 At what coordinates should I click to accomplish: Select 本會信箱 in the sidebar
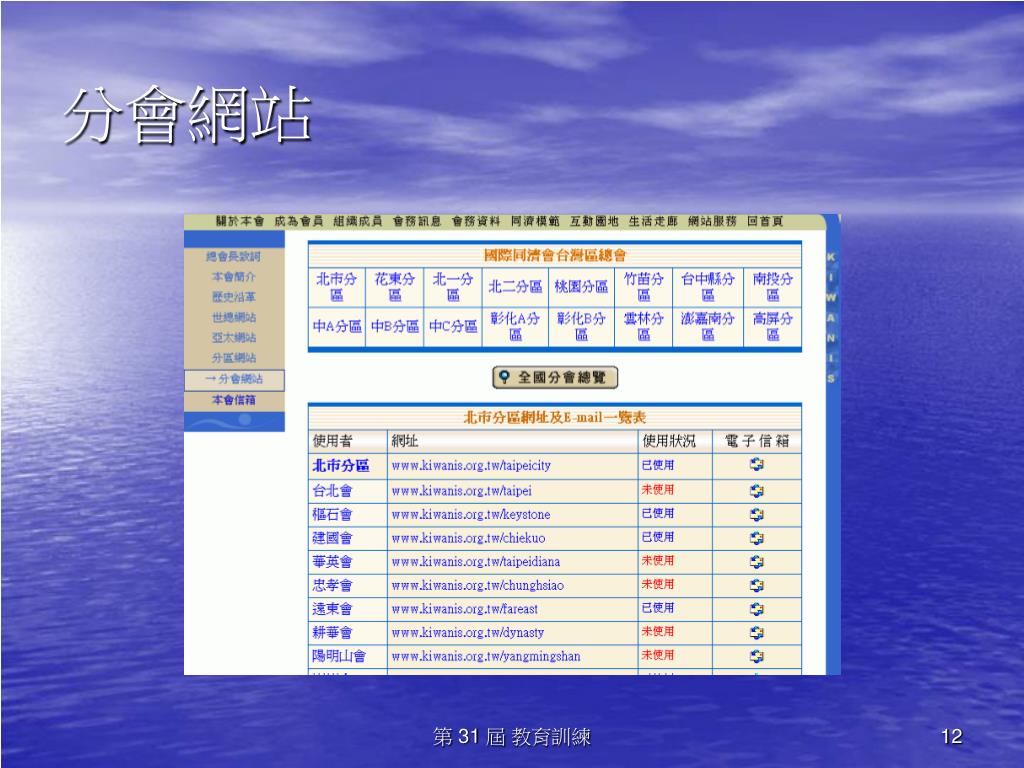click(233, 400)
